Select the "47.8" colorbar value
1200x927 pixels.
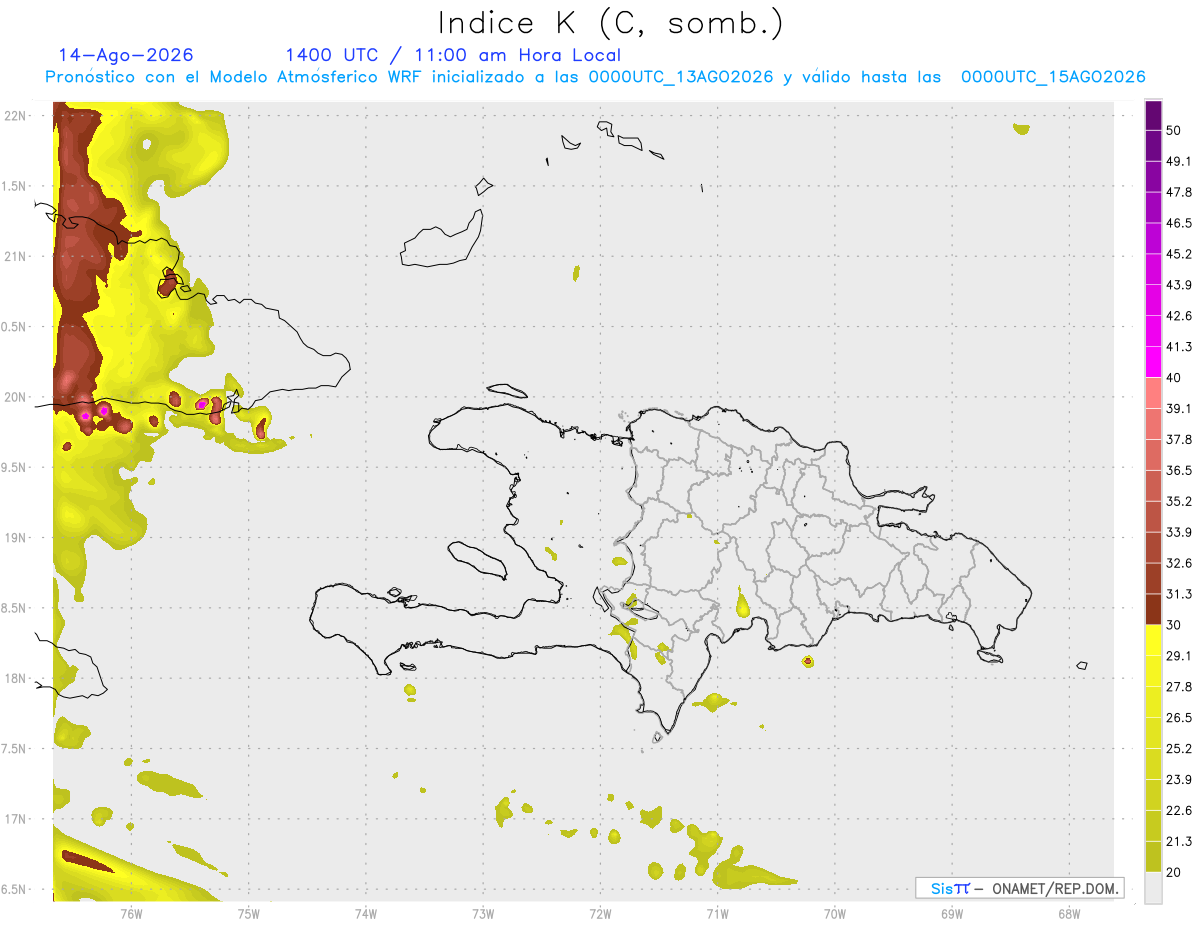tap(1179, 192)
